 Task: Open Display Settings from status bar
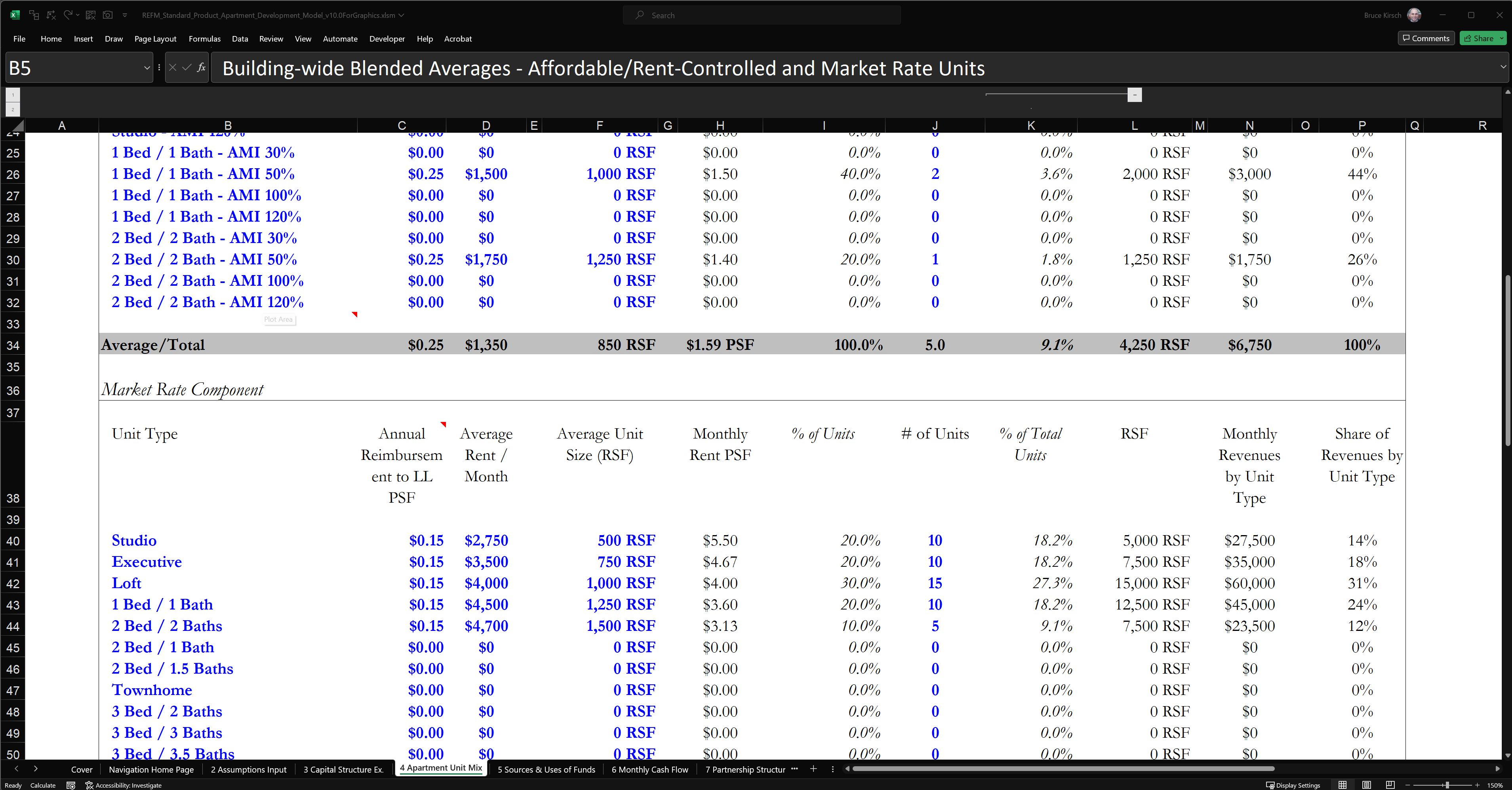pyautogui.click(x=1293, y=785)
